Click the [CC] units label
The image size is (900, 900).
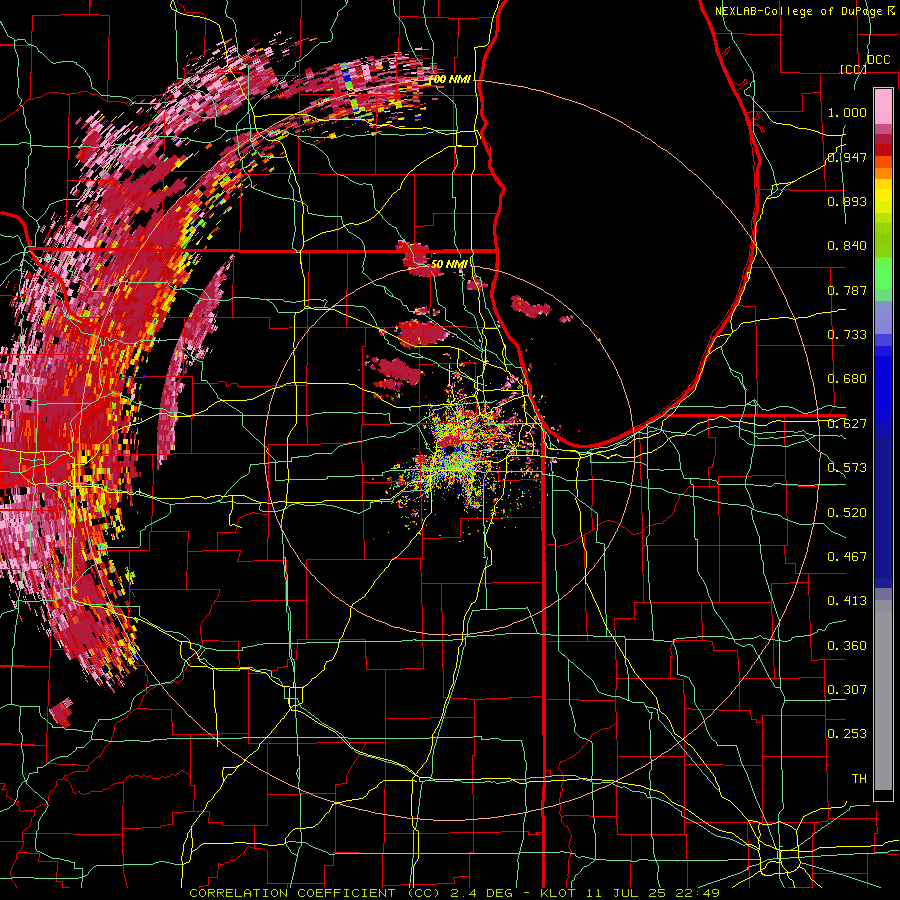(x=853, y=69)
